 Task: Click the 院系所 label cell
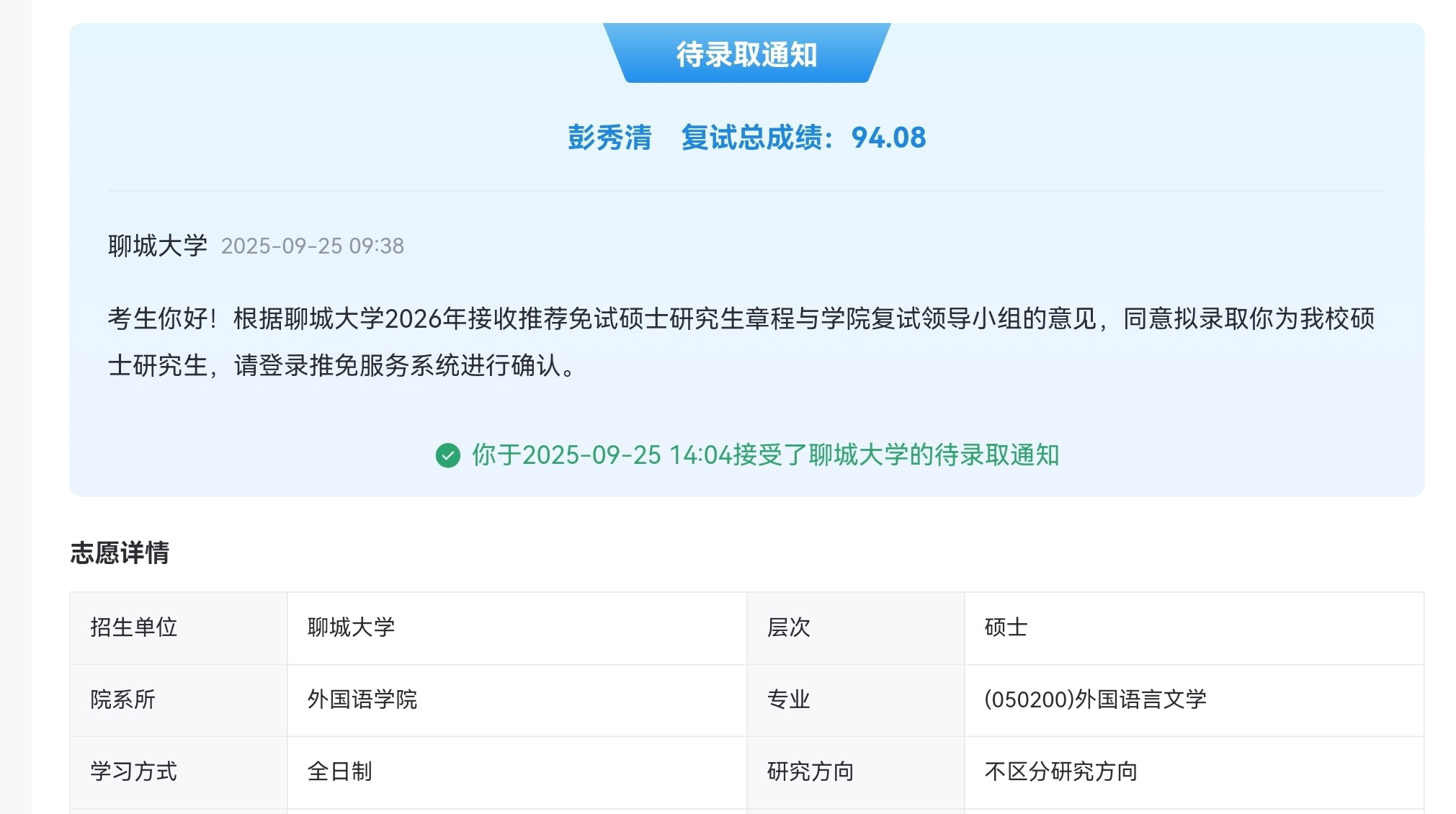pos(179,700)
